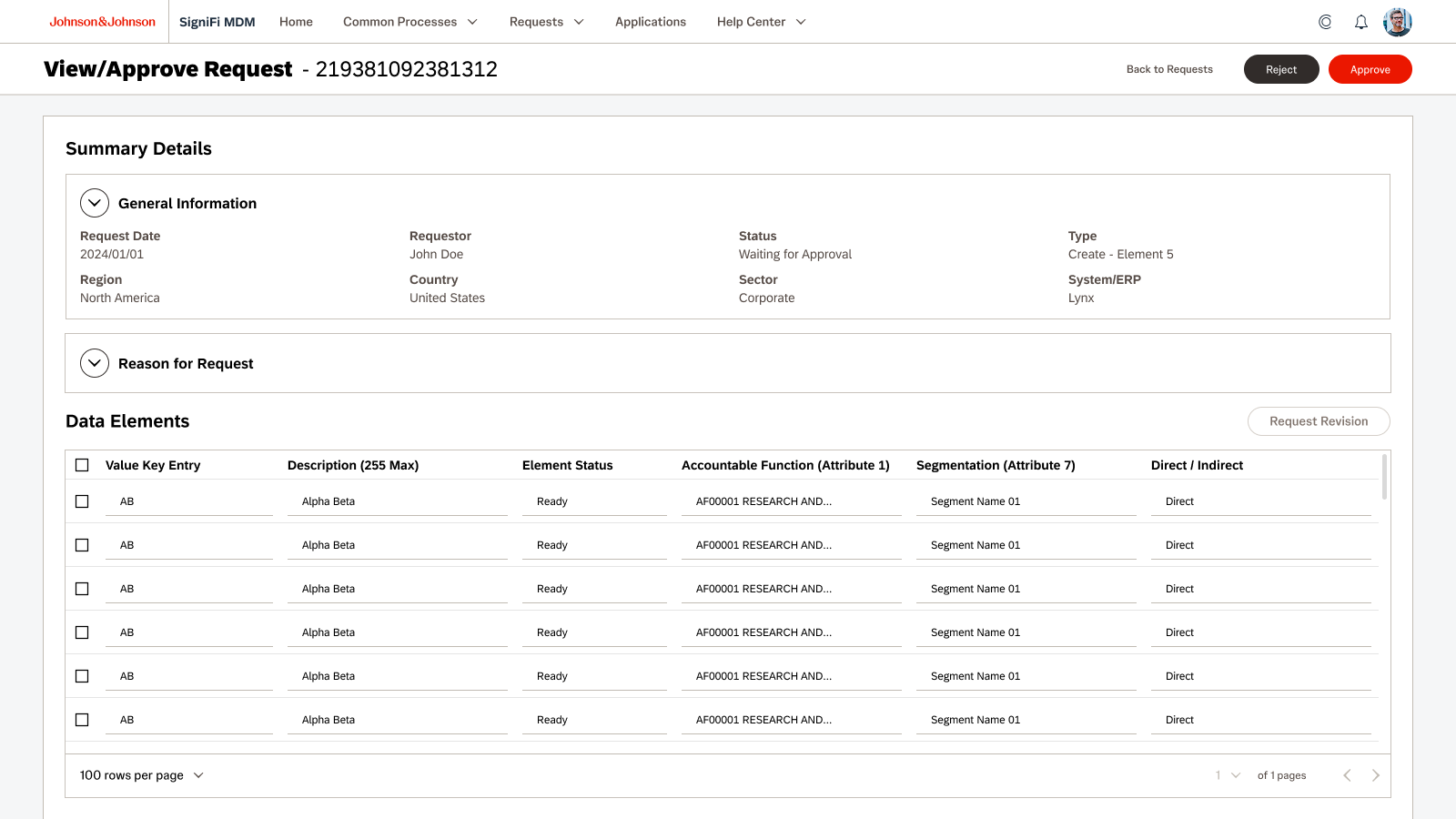The width and height of the screenshot is (1456, 819).
Task: Collapse the General Information section
Action: (x=95, y=203)
